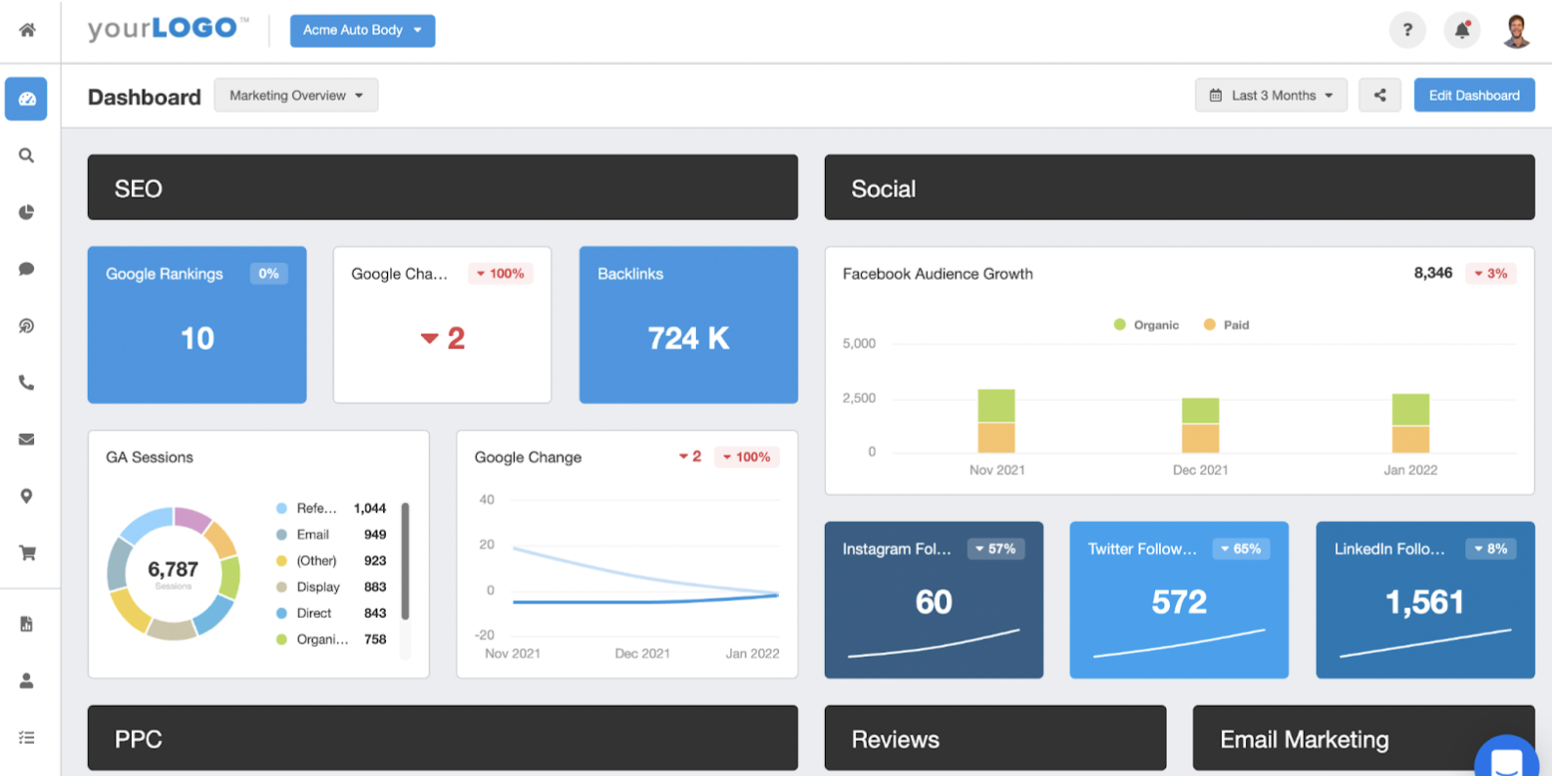
Task: Open the Email Marketing section header
Action: pos(1363,738)
